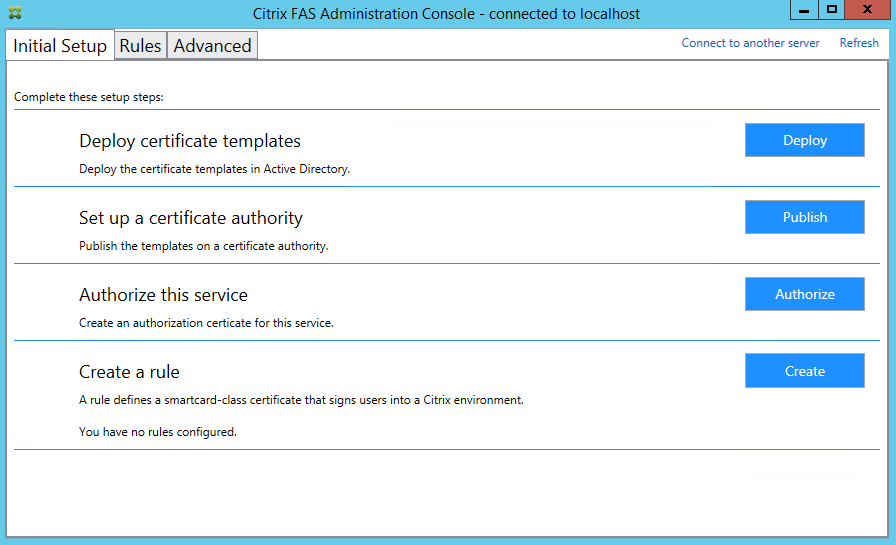Click 'You have no rules configured.' text

coord(158,432)
